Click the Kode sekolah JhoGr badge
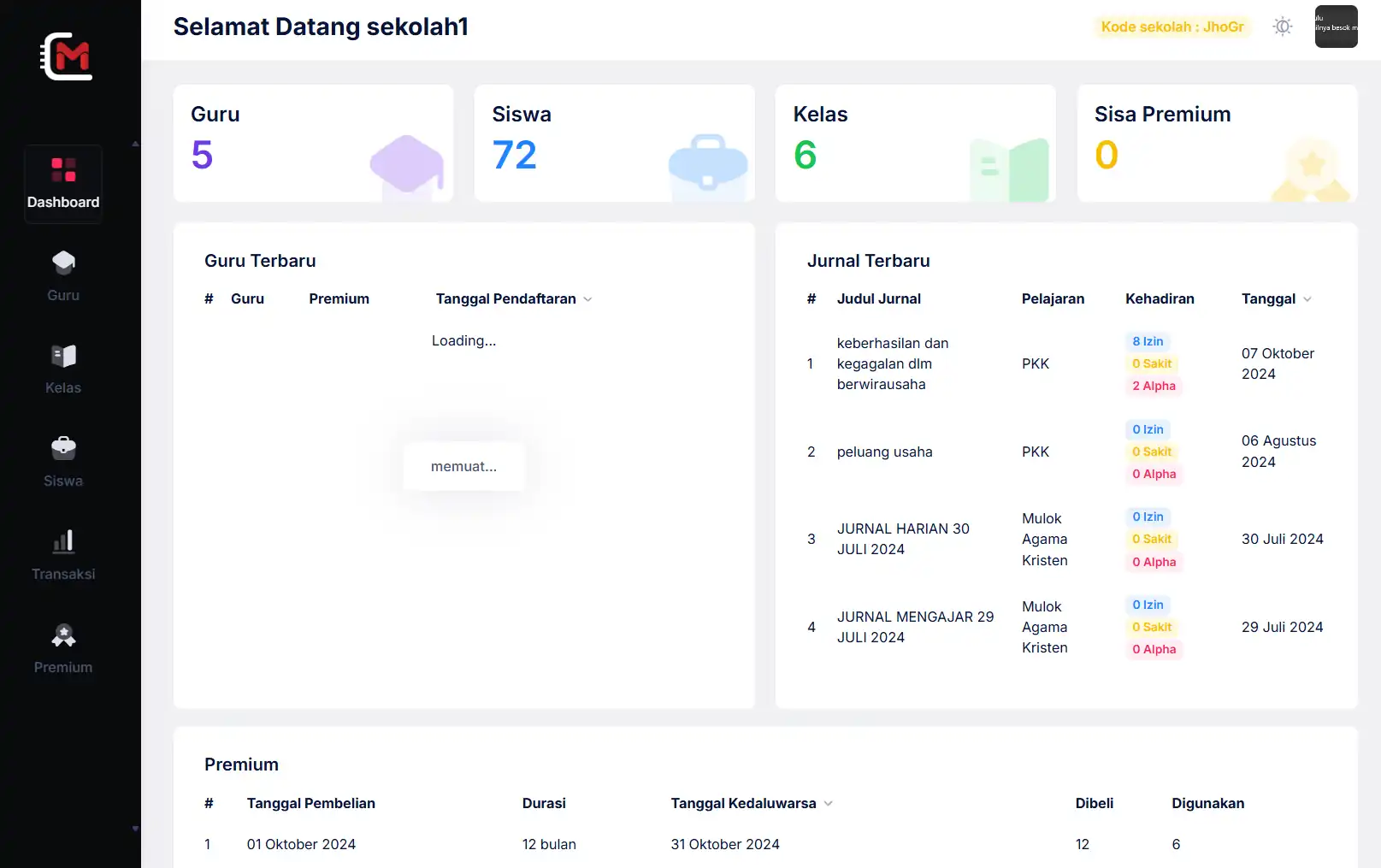The height and width of the screenshot is (868, 1381). point(1171,27)
